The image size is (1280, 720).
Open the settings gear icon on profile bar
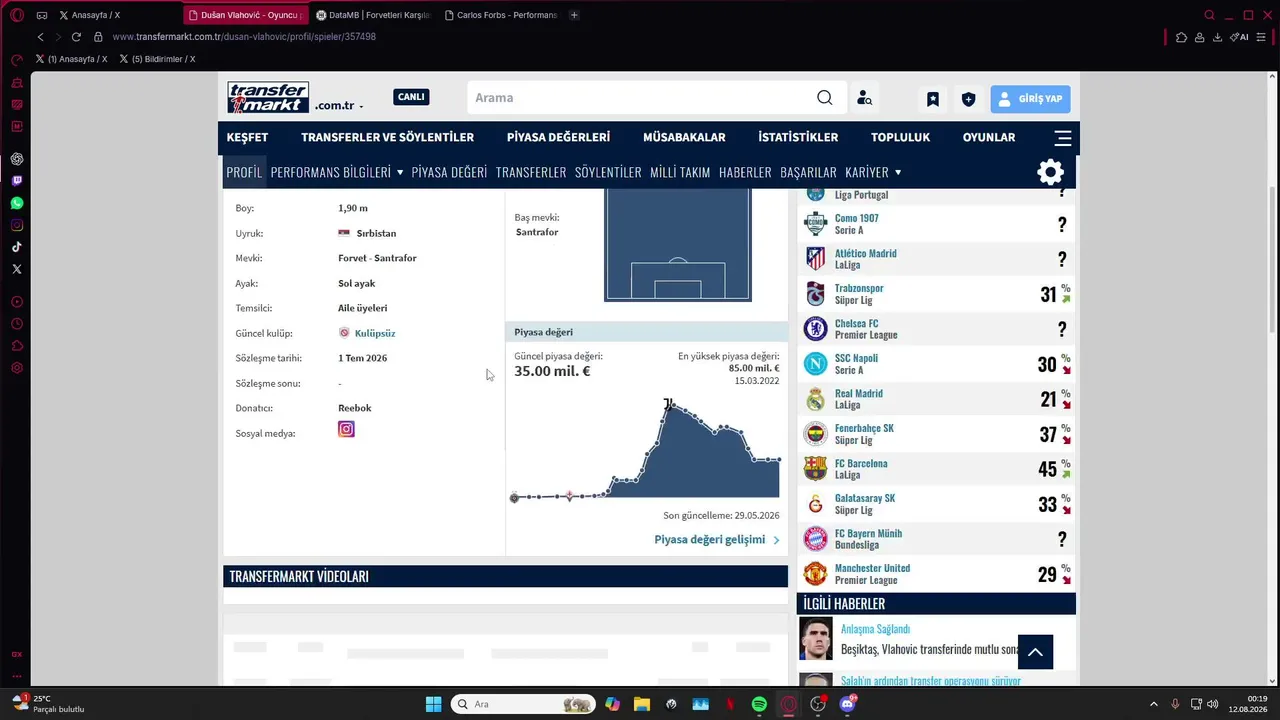1050,172
